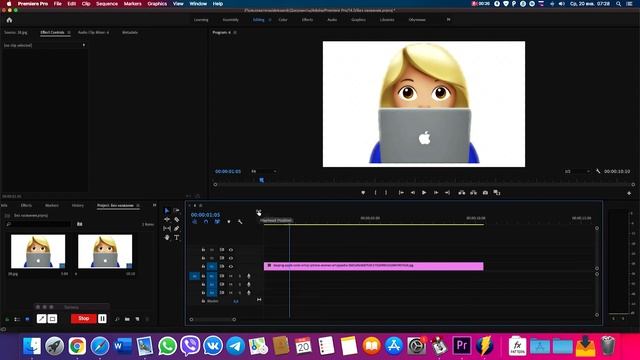The width and height of the screenshot is (640, 360).
Task: Open Program monitor settings wrench
Action: [x=598, y=171]
